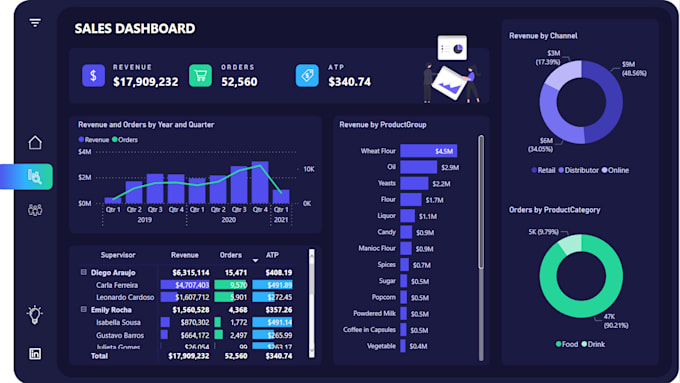Click the Food legend item
The image size is (680, 383).
tap(567, 344)
